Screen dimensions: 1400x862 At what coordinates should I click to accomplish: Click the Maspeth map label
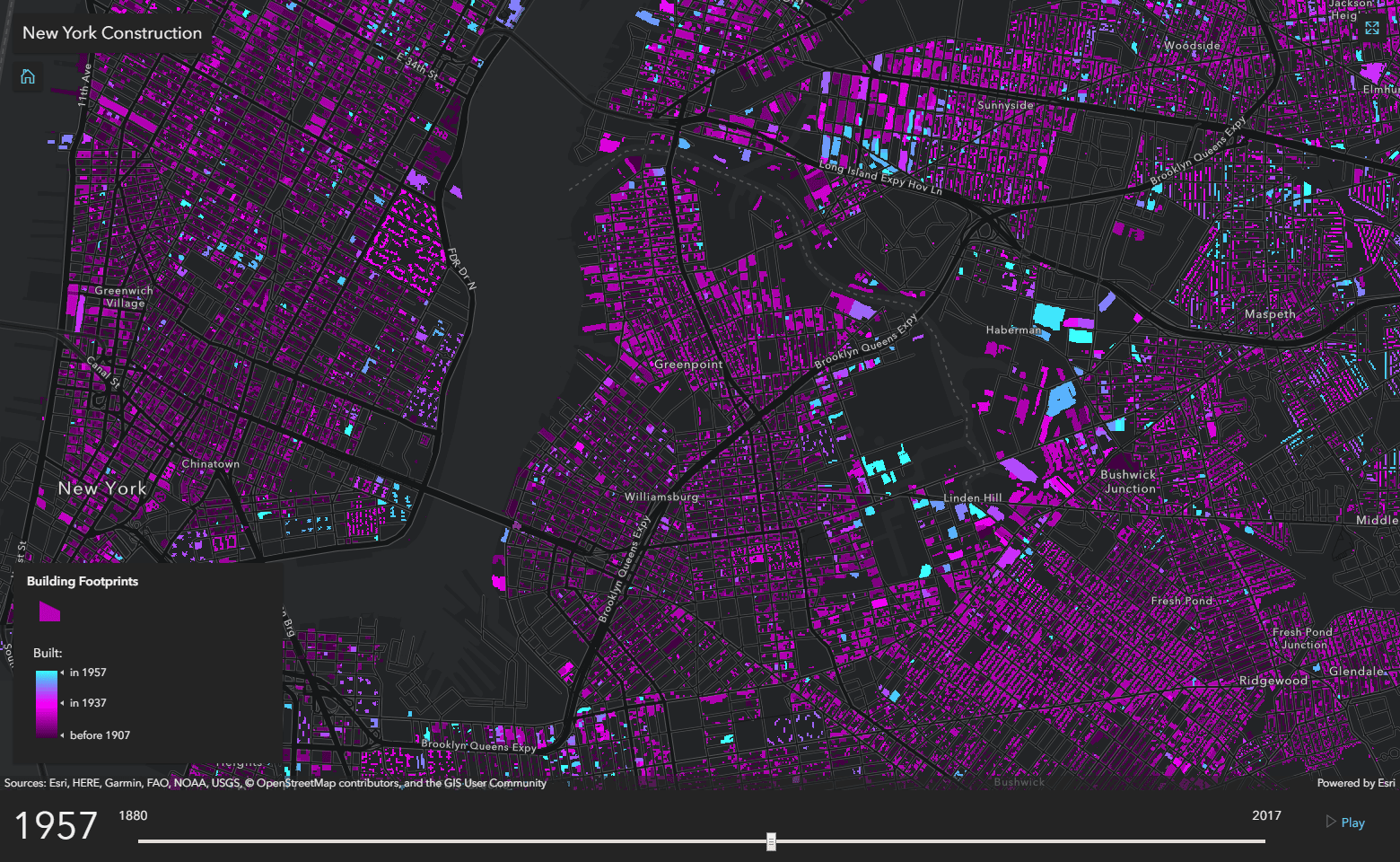pyautogui.click(x=1270, y=314)
